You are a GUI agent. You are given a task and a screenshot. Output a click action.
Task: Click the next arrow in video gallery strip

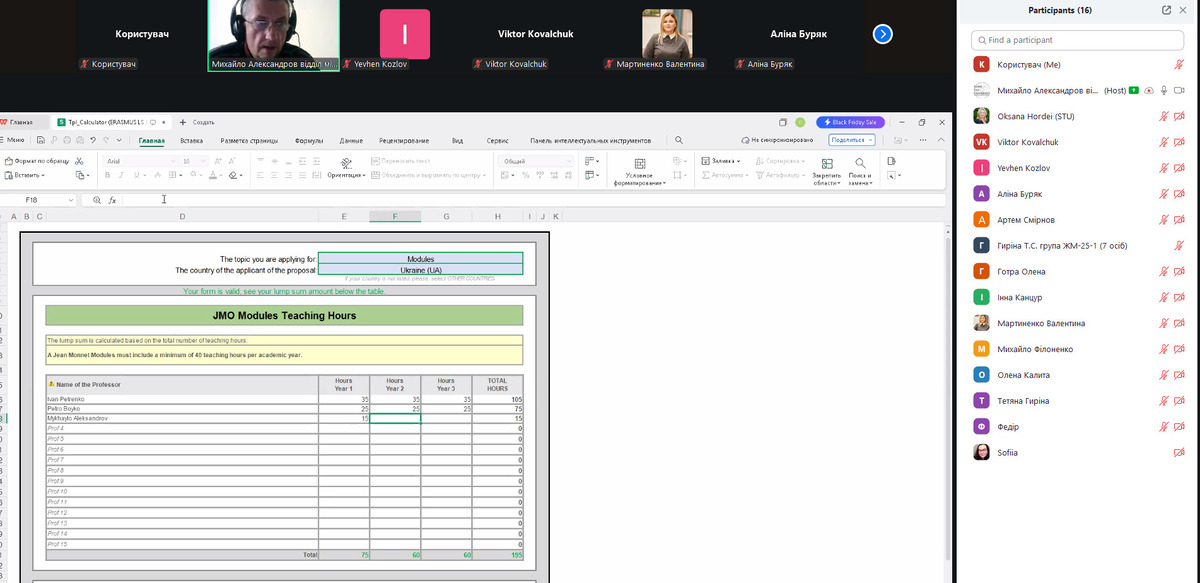(882, 34)
